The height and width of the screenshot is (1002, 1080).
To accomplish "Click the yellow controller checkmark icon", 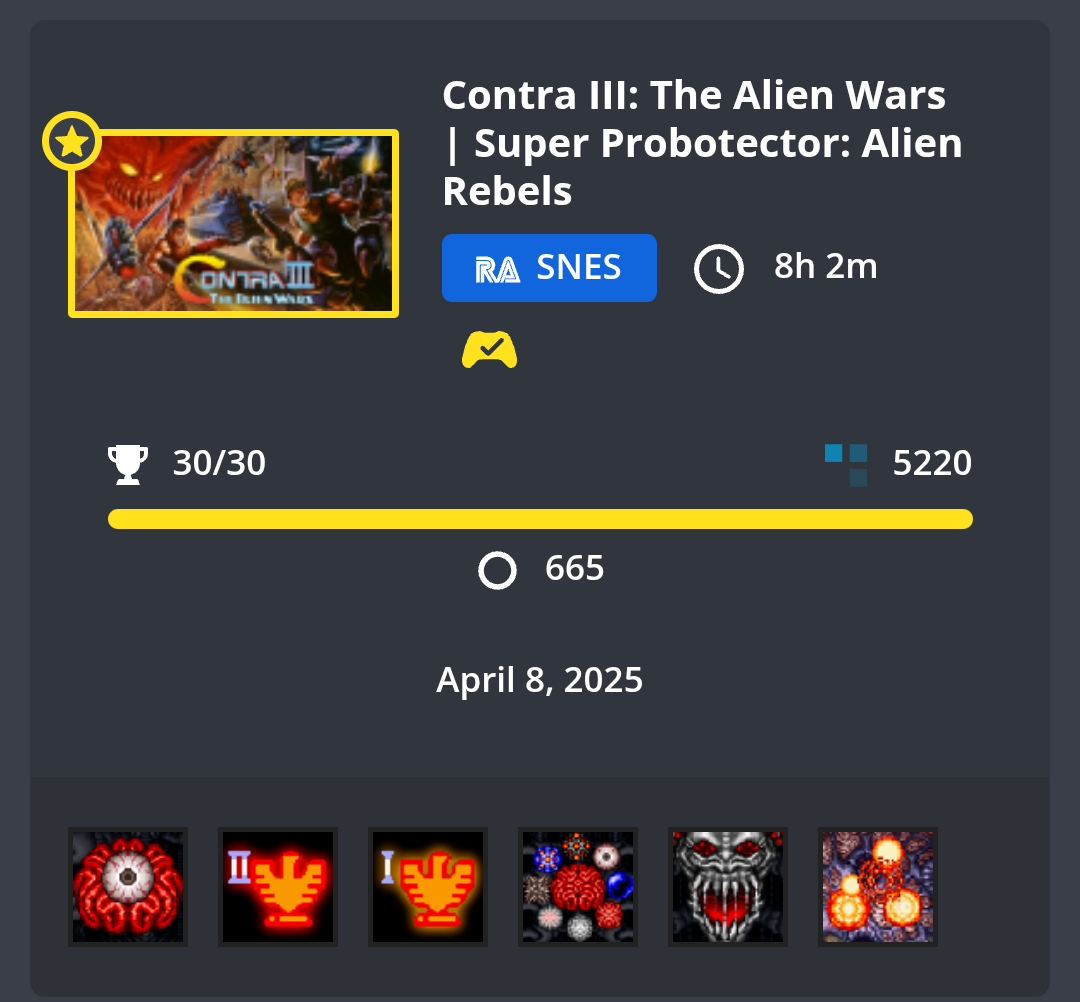I will pos(489,350).
